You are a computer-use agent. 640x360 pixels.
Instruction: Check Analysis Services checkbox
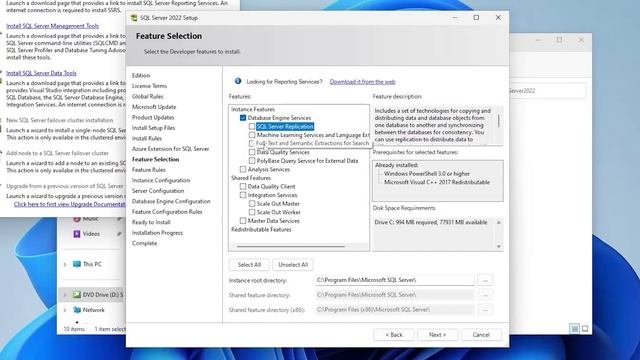(x=243, y=169)
